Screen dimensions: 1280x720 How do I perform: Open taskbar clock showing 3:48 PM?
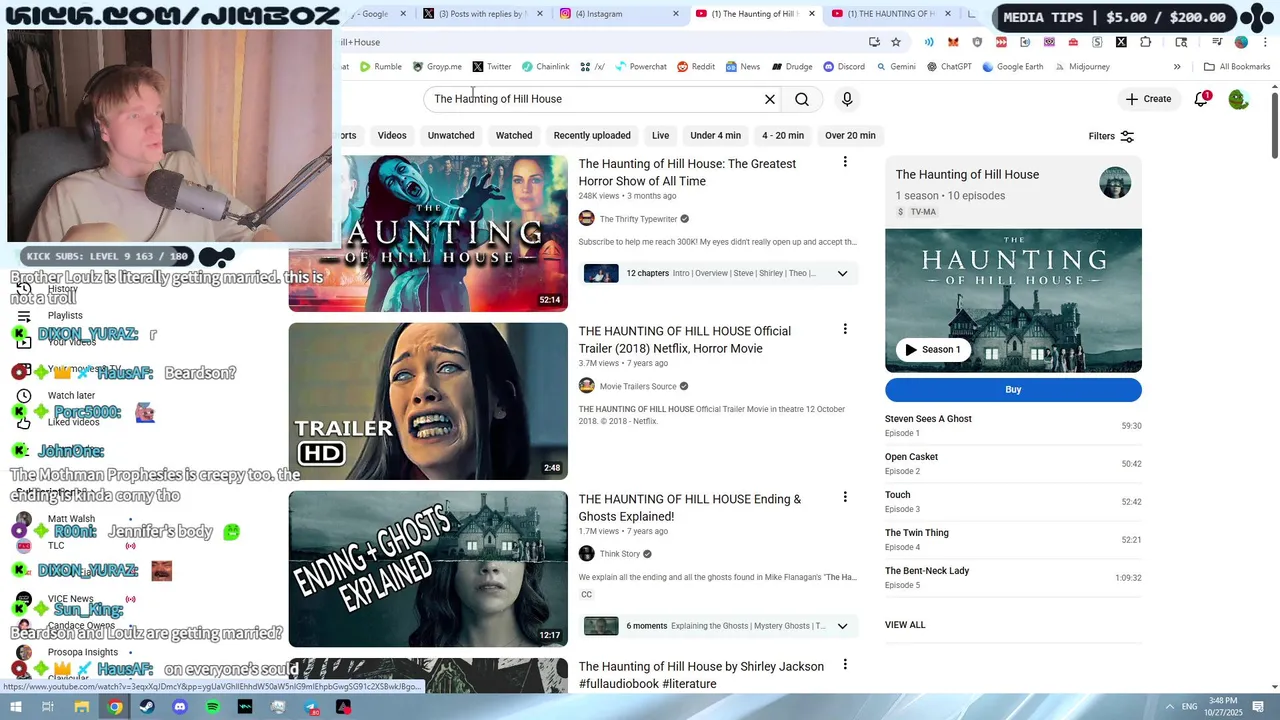coord(1223,707)
